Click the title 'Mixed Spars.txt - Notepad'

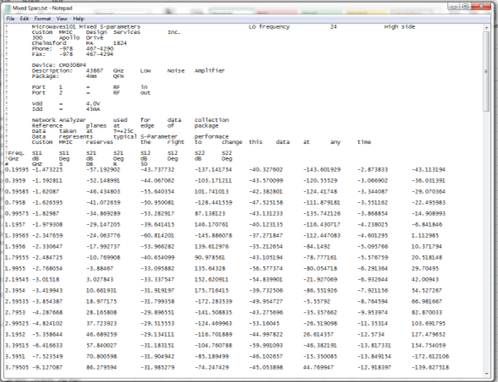pos(42,8)
